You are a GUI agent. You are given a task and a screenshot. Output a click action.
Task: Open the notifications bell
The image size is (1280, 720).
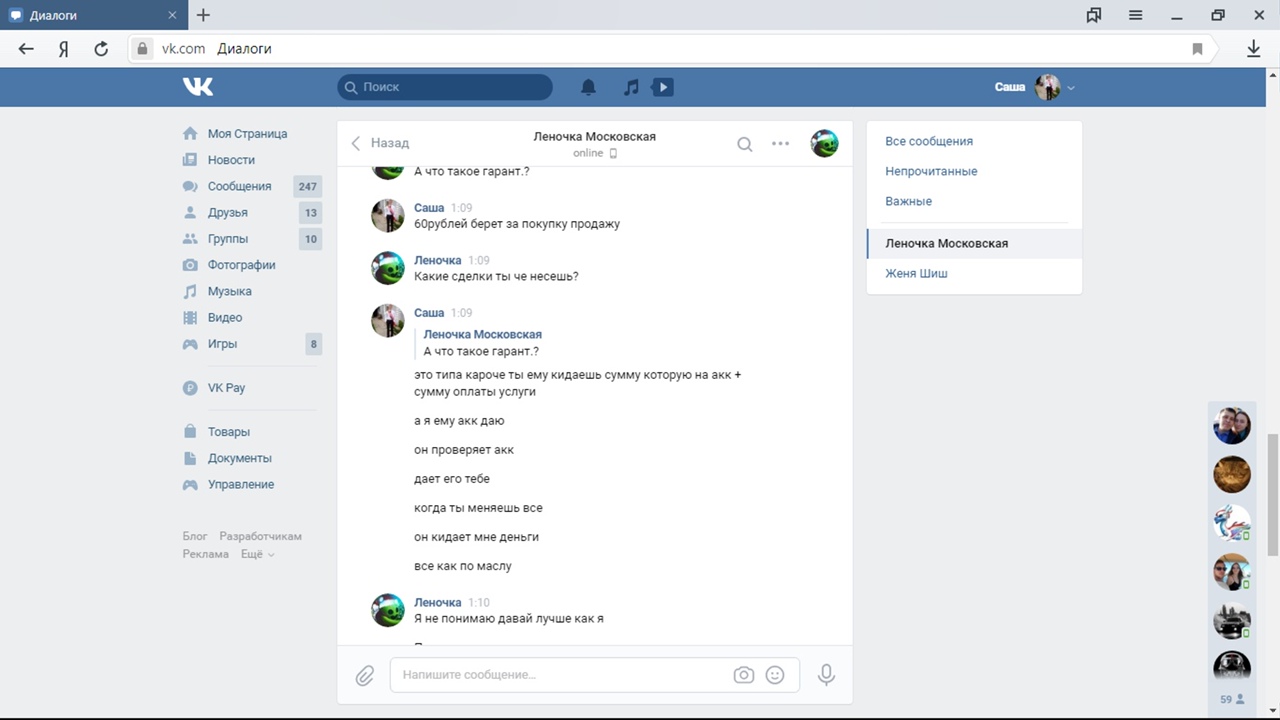tap(588, 87)
